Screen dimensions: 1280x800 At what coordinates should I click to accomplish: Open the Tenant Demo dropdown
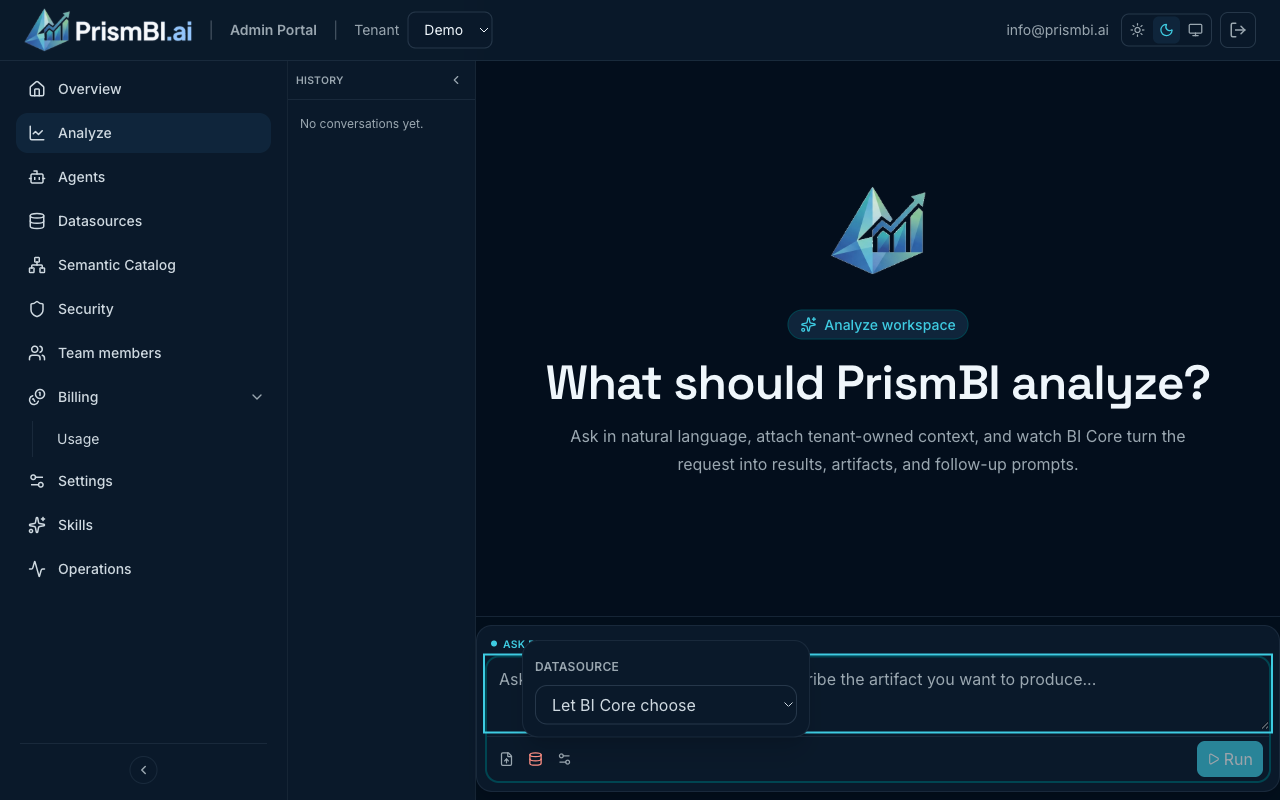point(450,30)
